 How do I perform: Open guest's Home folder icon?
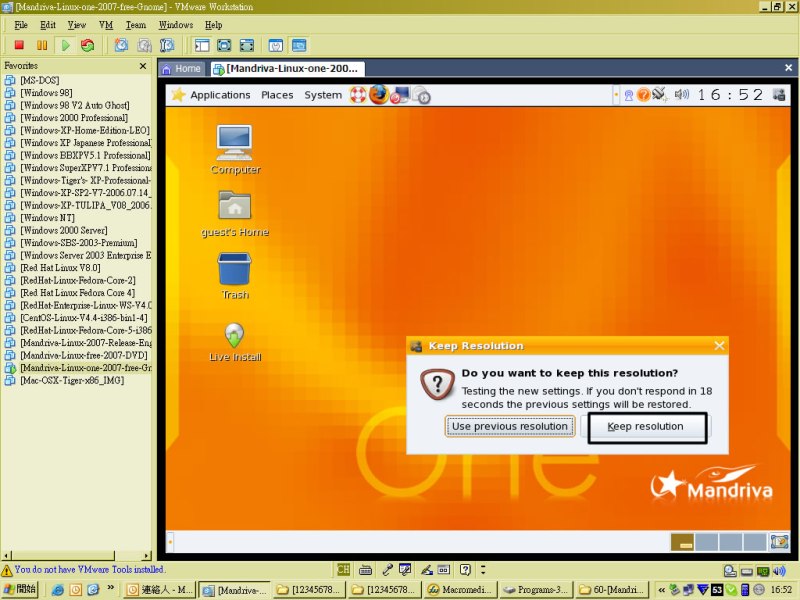click(x=235, y=213)
